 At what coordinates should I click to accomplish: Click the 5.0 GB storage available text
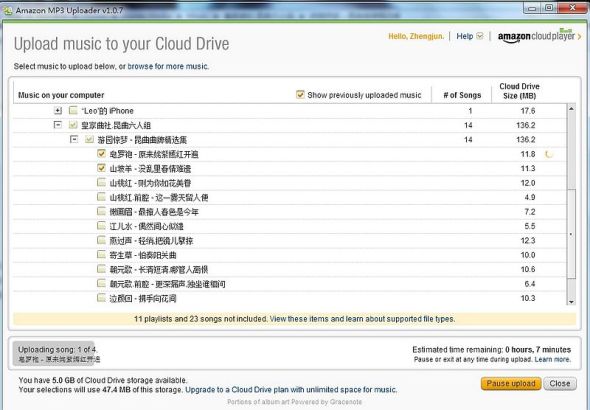point(102,380)
